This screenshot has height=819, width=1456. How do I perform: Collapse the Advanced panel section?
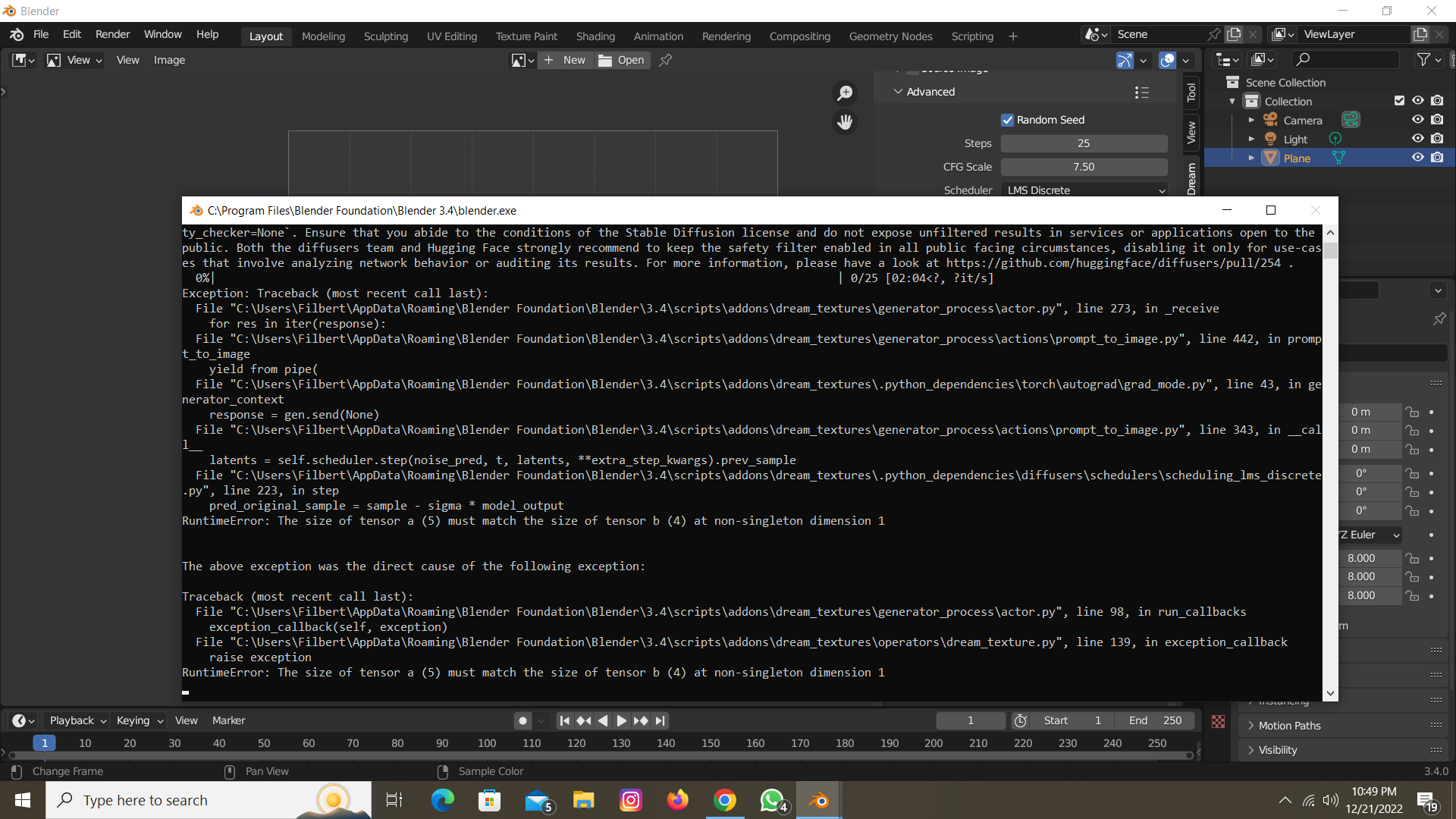[x=899, y=92]
